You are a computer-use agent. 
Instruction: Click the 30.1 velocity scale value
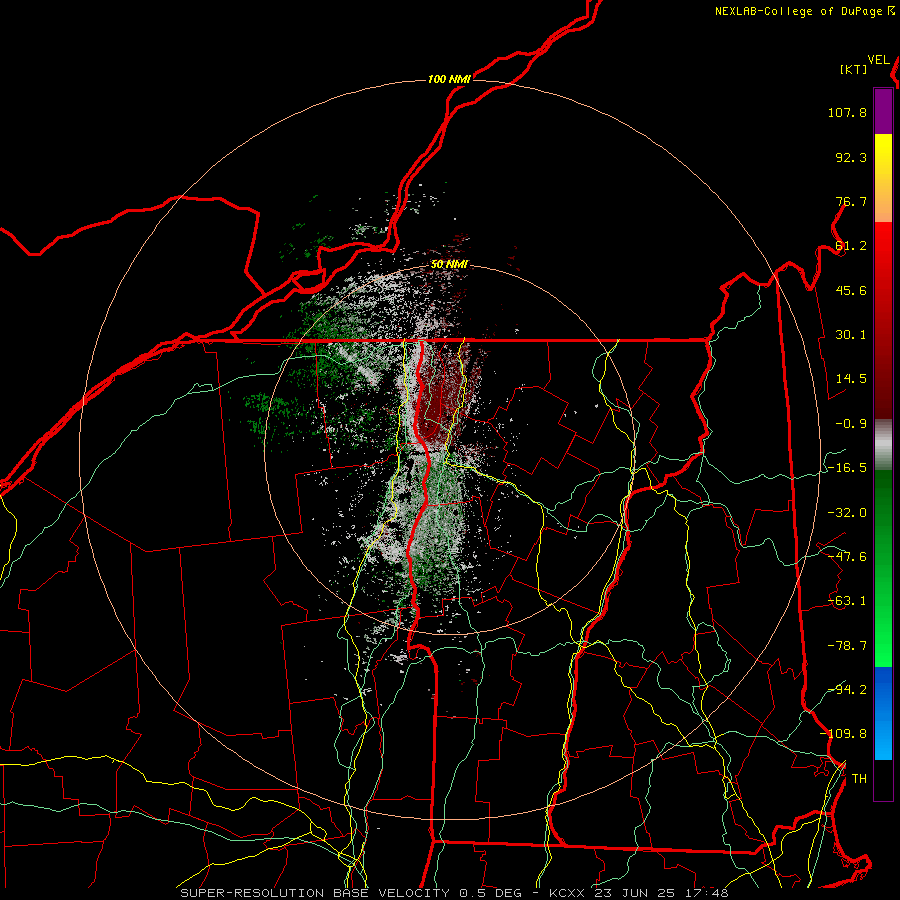[x=851, y=335]
